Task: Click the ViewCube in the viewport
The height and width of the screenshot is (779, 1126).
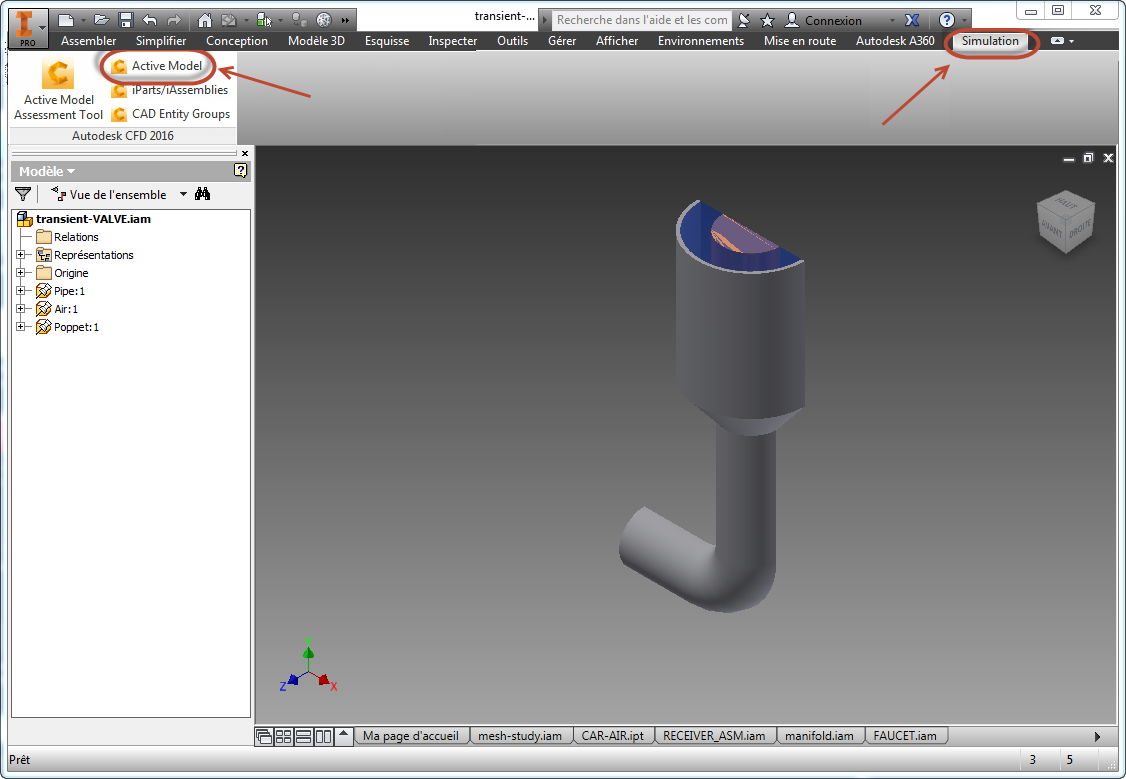Action: click(1065, 222)
